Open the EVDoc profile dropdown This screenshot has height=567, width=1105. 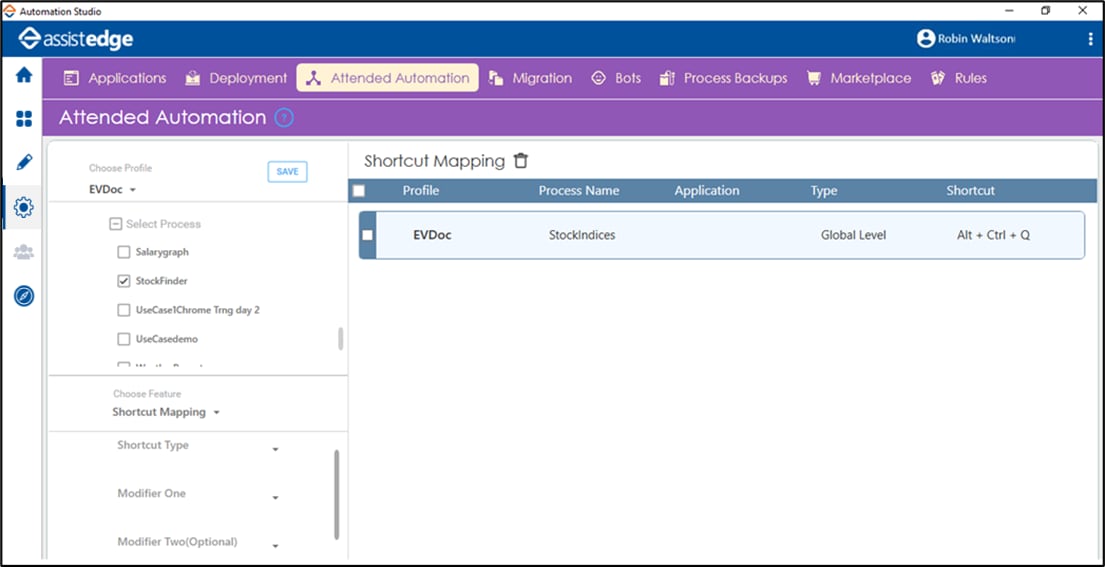pyautogui.click(x=112, y=190)
